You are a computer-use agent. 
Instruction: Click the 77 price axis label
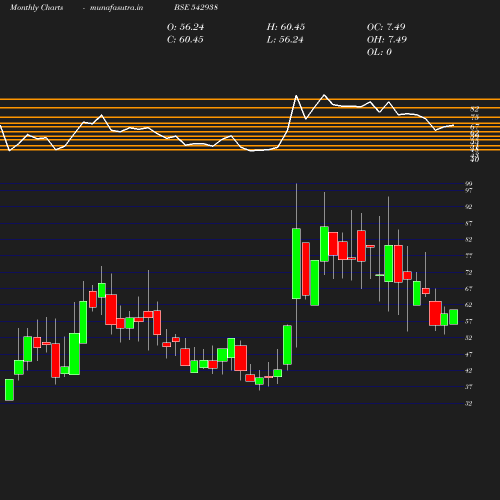click(x=469, y=256)
